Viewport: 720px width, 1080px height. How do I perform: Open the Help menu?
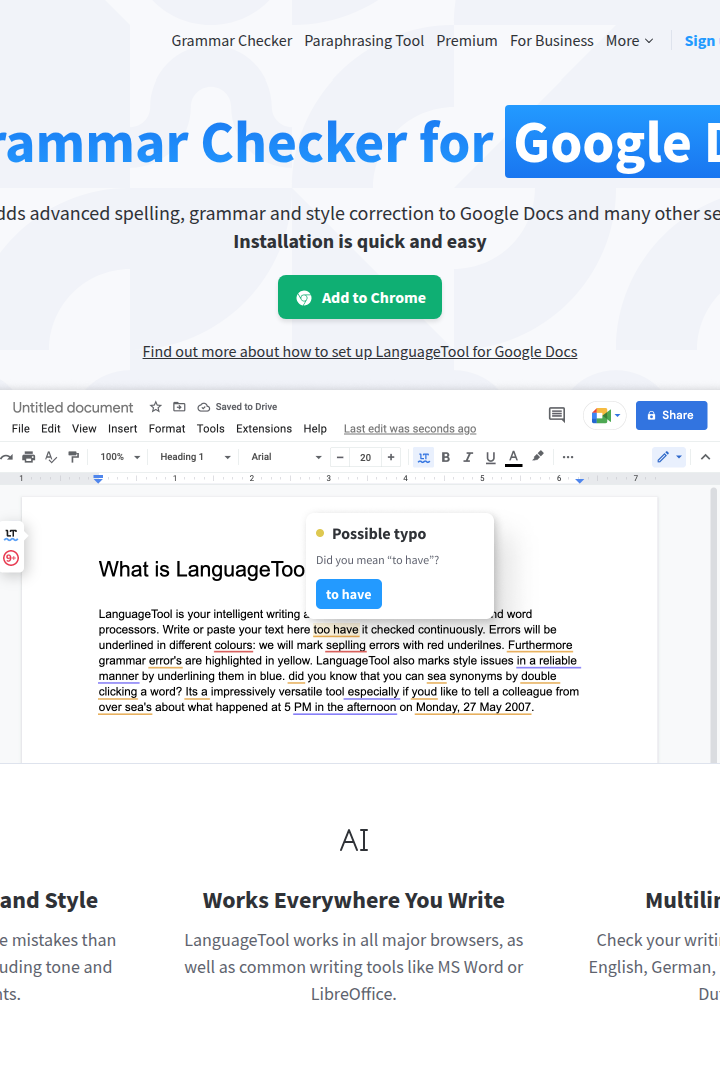click(x=315, y=428)
